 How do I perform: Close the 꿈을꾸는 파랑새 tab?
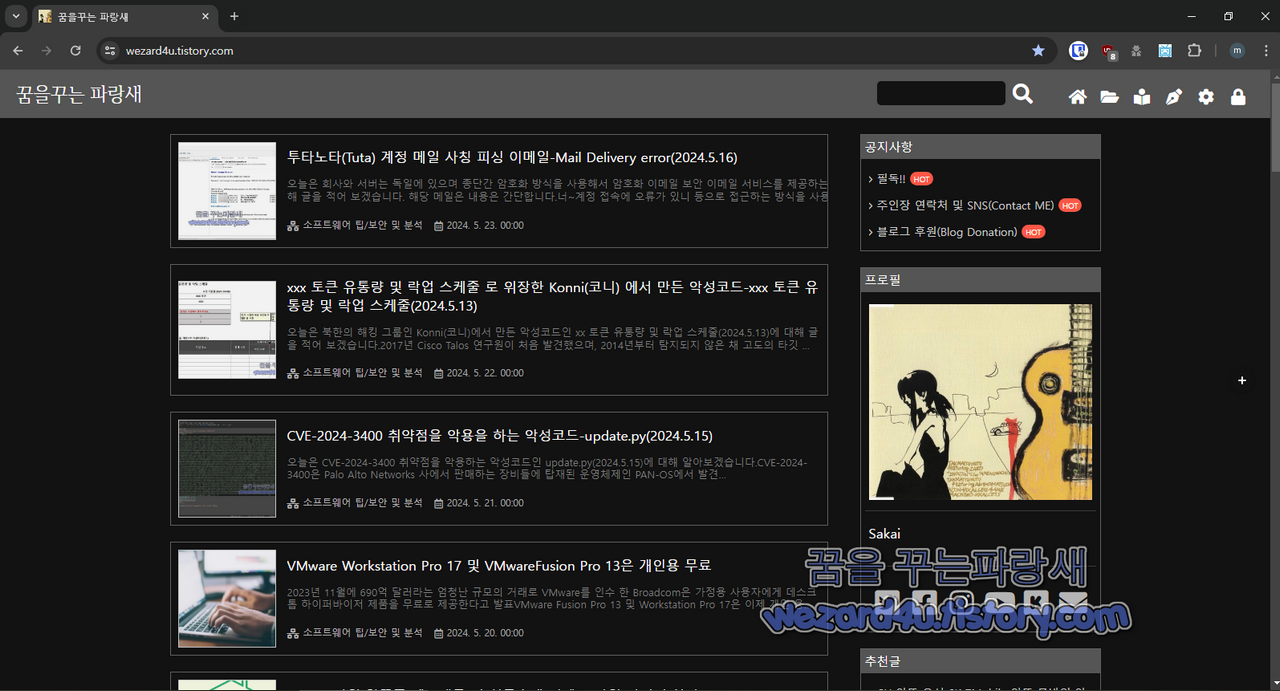coord(205,17)
